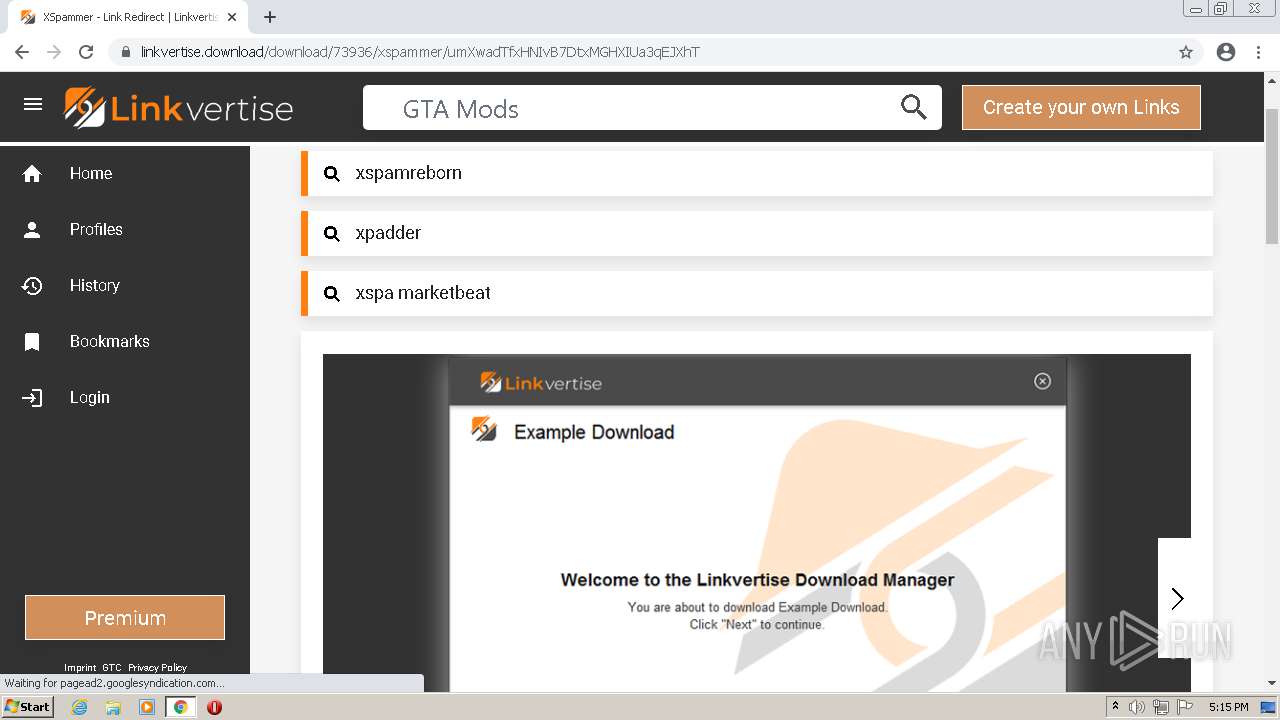Click the site lock icon in address bar
Image resolution: width=1280 pixels, height=720 pixels.
[x=126, y=52]
